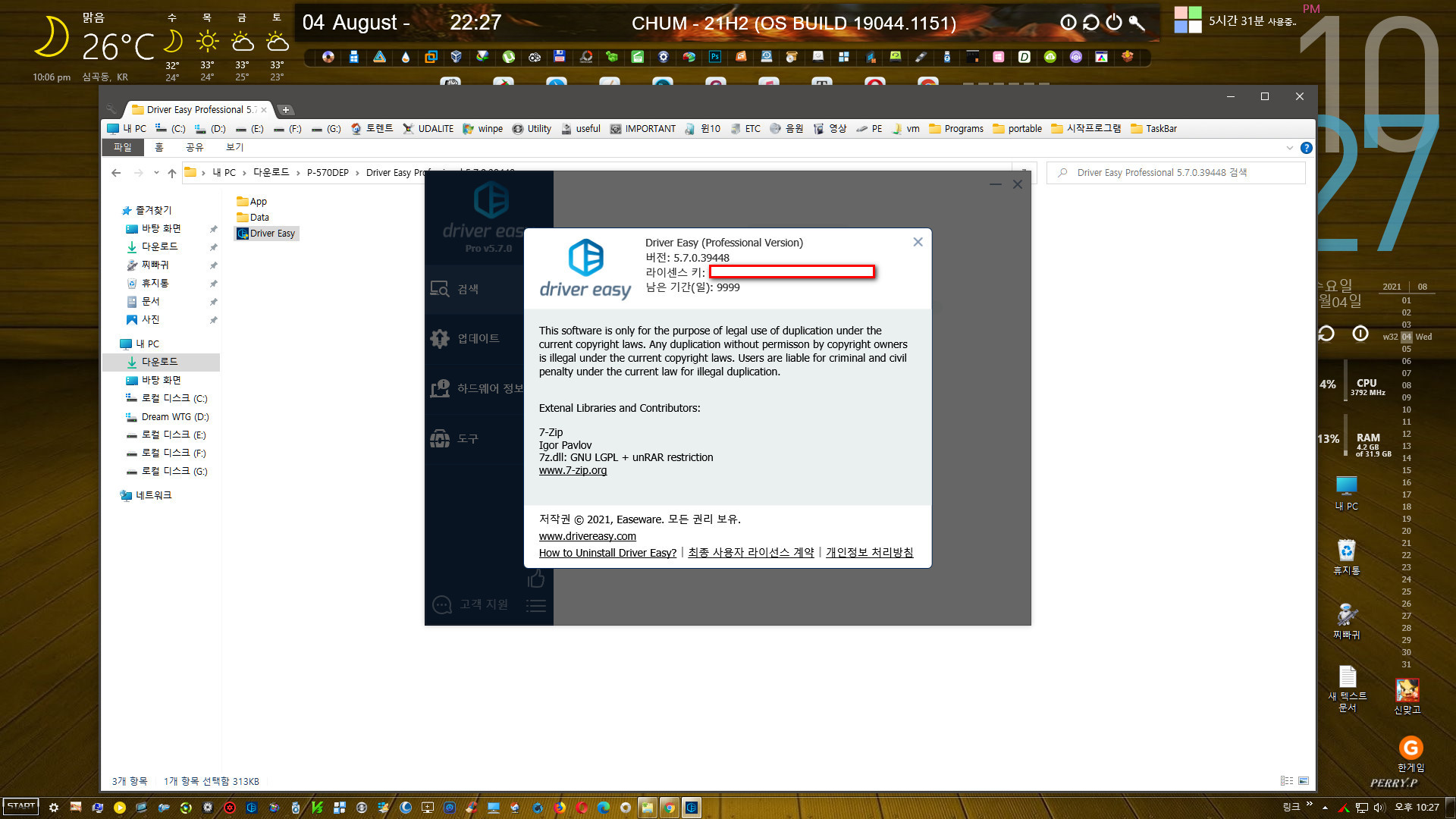Open the Driver Easy menu list icon
1456x819 pixels.
[x=536, y=605]
